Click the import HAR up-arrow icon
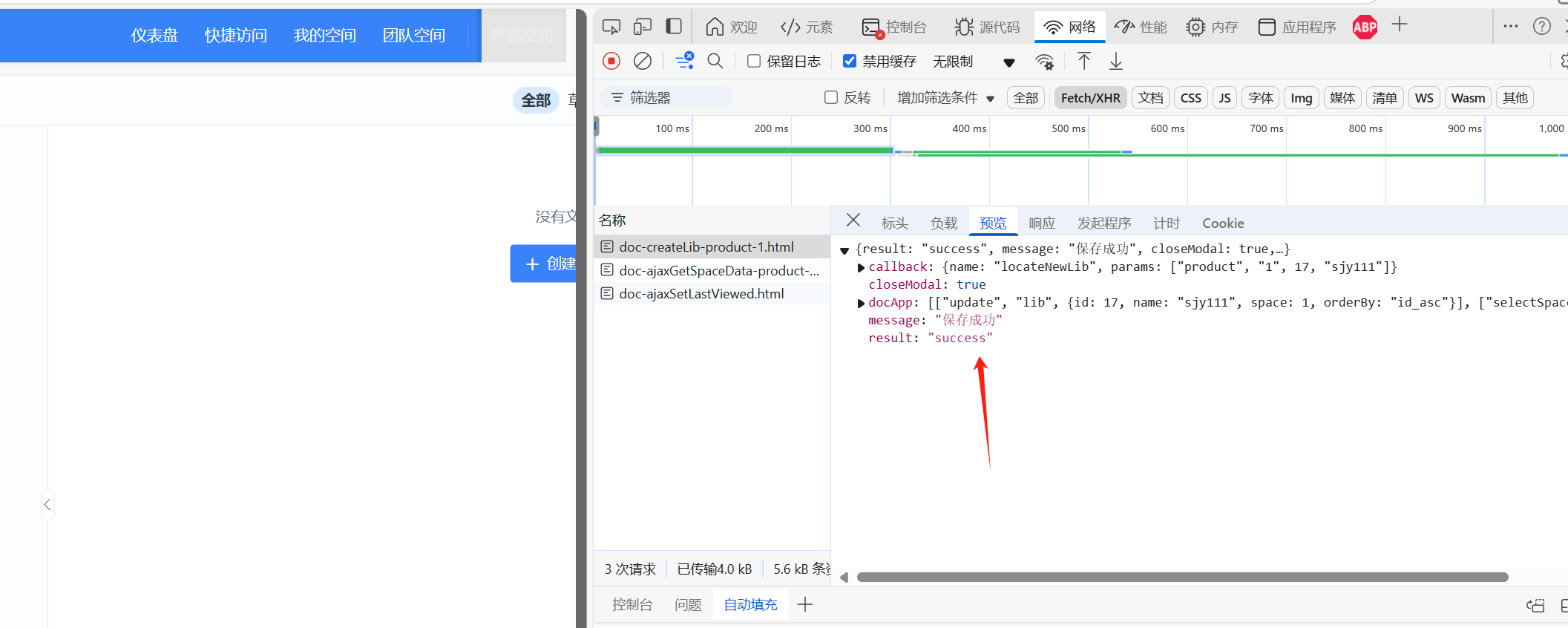The width and height of the screenshot is (1568, 628). (1084, 61)
